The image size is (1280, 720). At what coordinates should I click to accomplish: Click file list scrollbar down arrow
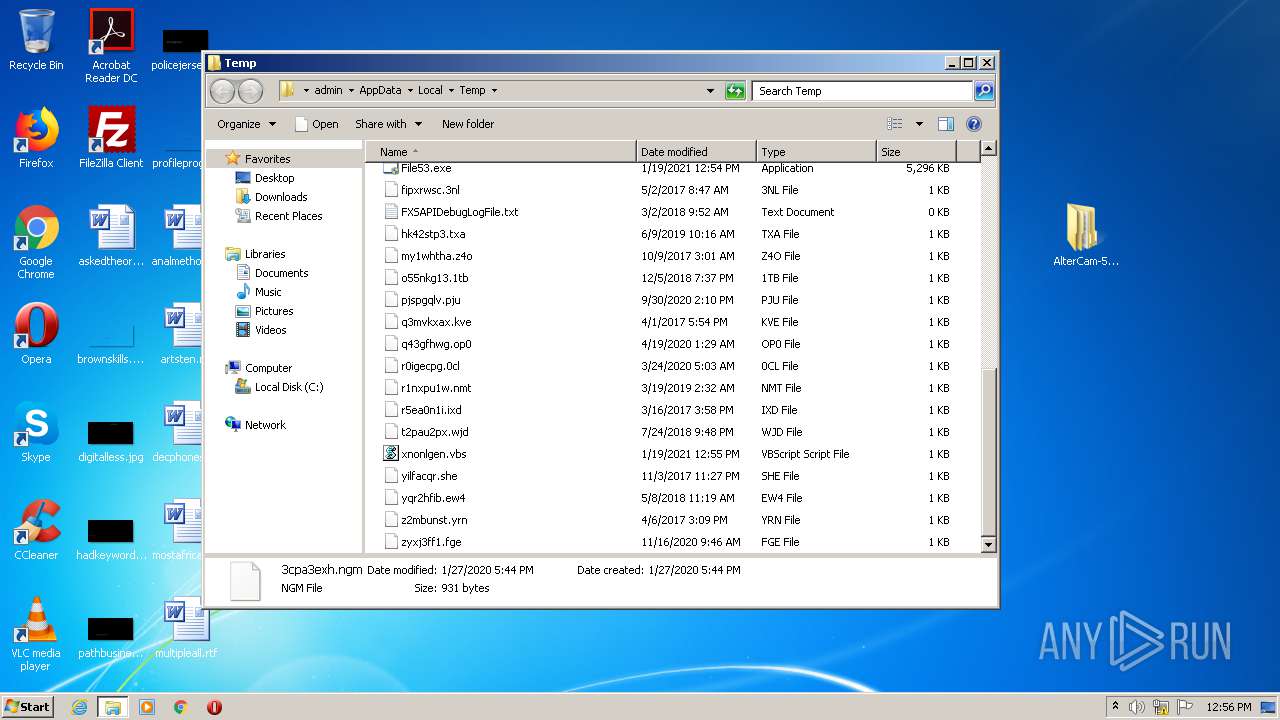[988, 545]
